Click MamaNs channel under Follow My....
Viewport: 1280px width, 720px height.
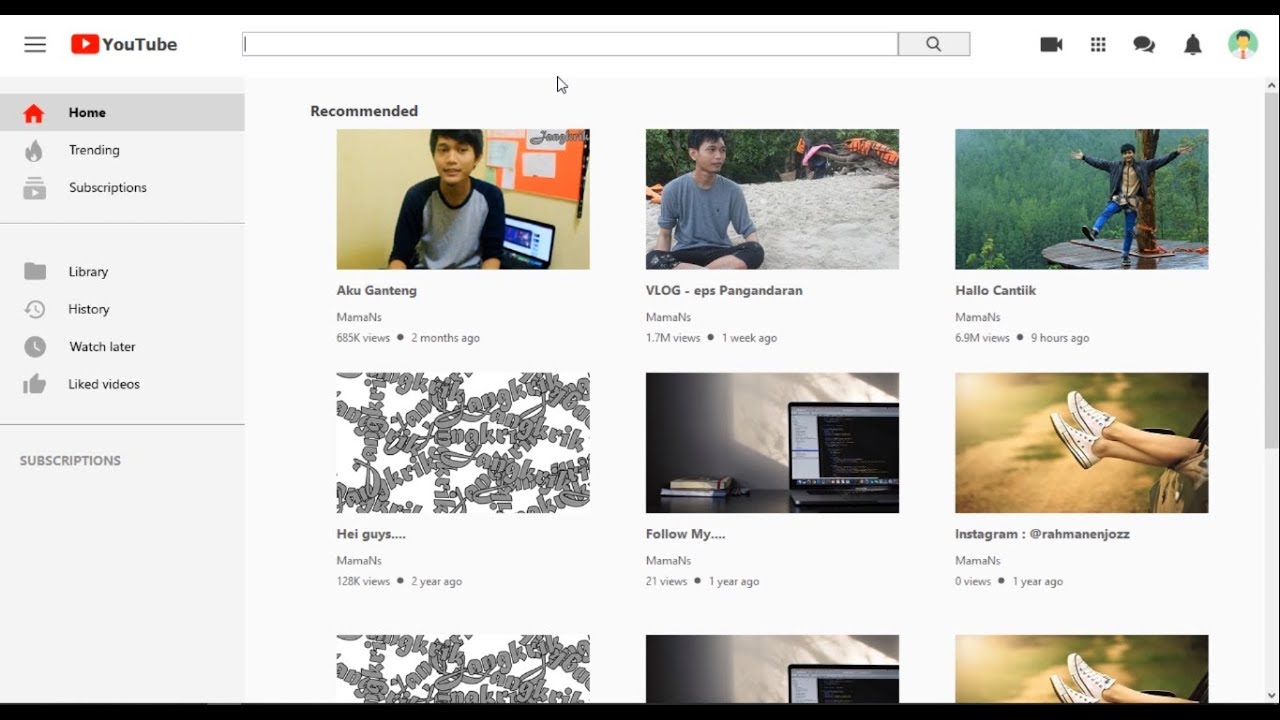(x=668, y=561)
